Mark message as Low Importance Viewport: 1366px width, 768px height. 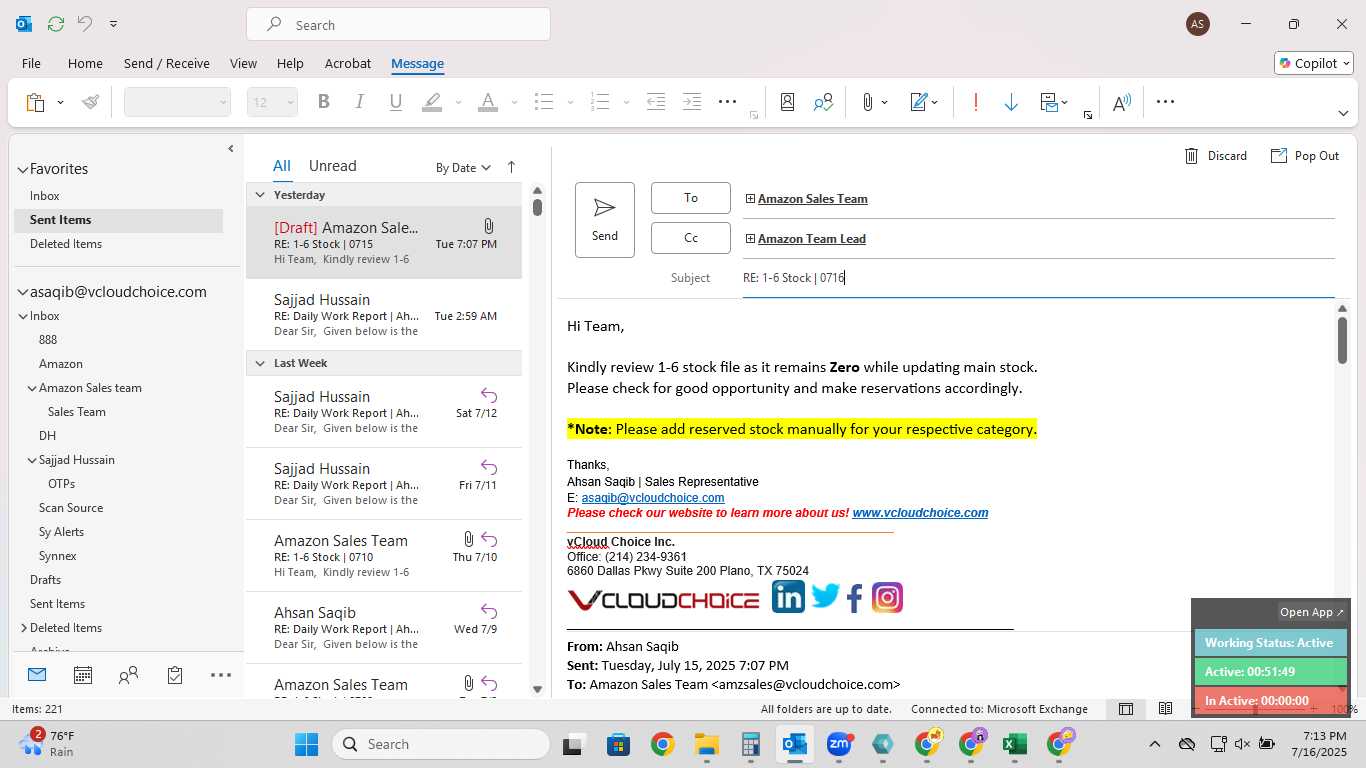[1011, 102]
